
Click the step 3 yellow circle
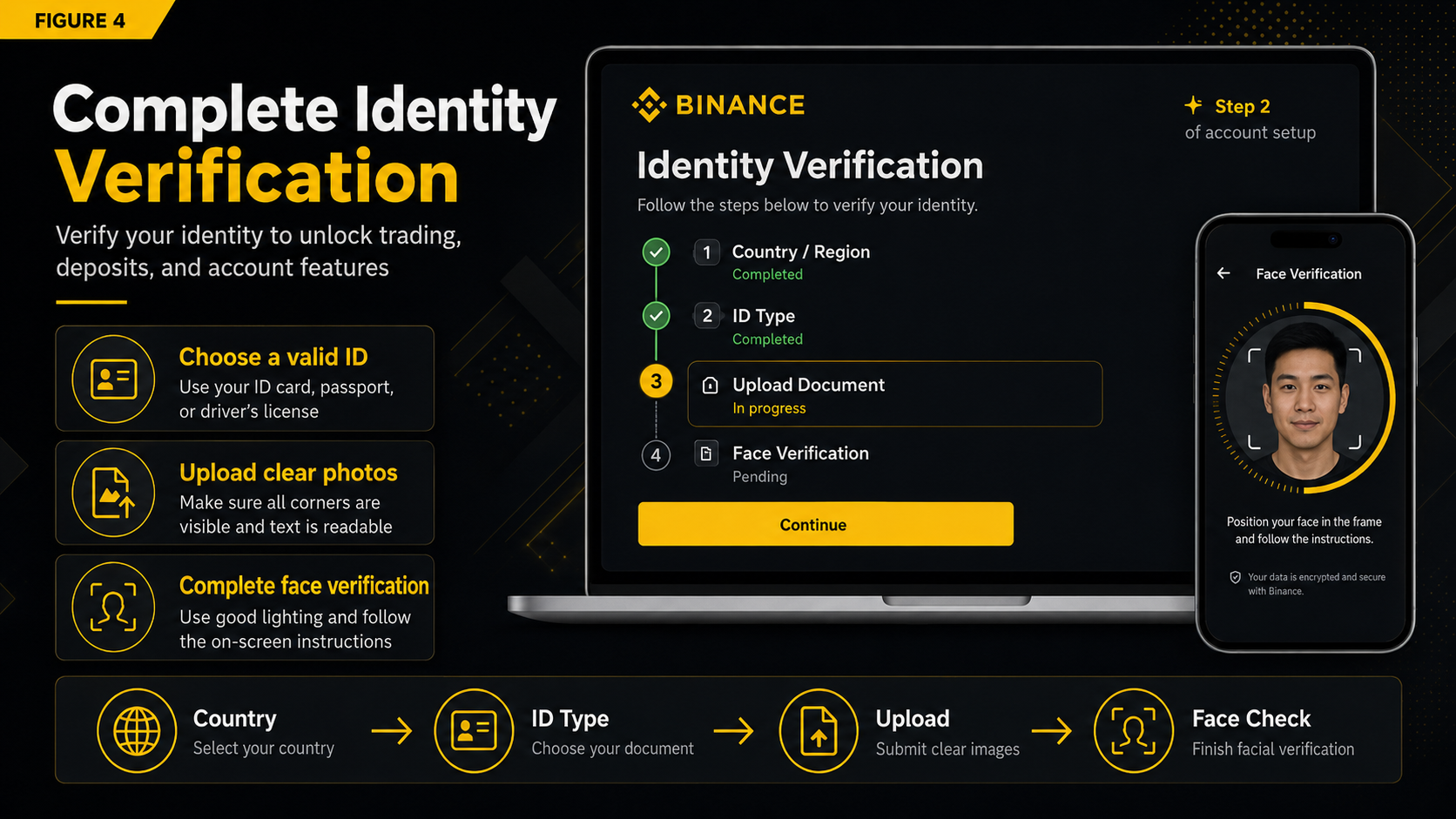pyautogui.click(x=657, y=381)
